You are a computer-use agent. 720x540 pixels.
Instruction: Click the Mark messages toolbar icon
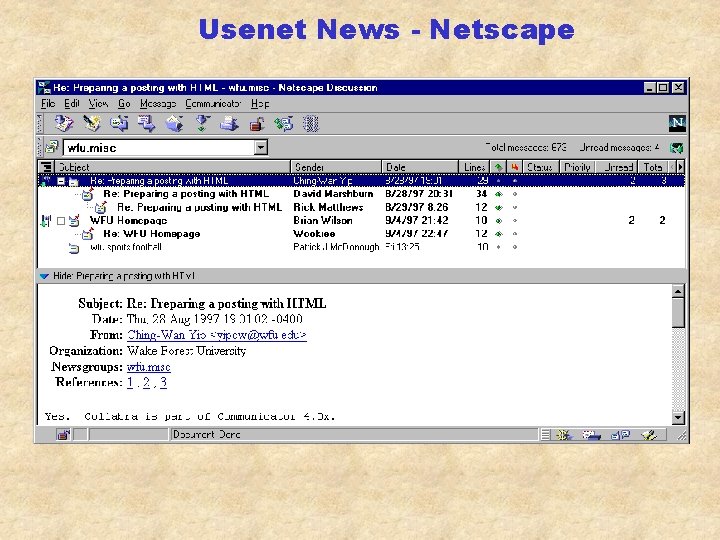[284, 124]
